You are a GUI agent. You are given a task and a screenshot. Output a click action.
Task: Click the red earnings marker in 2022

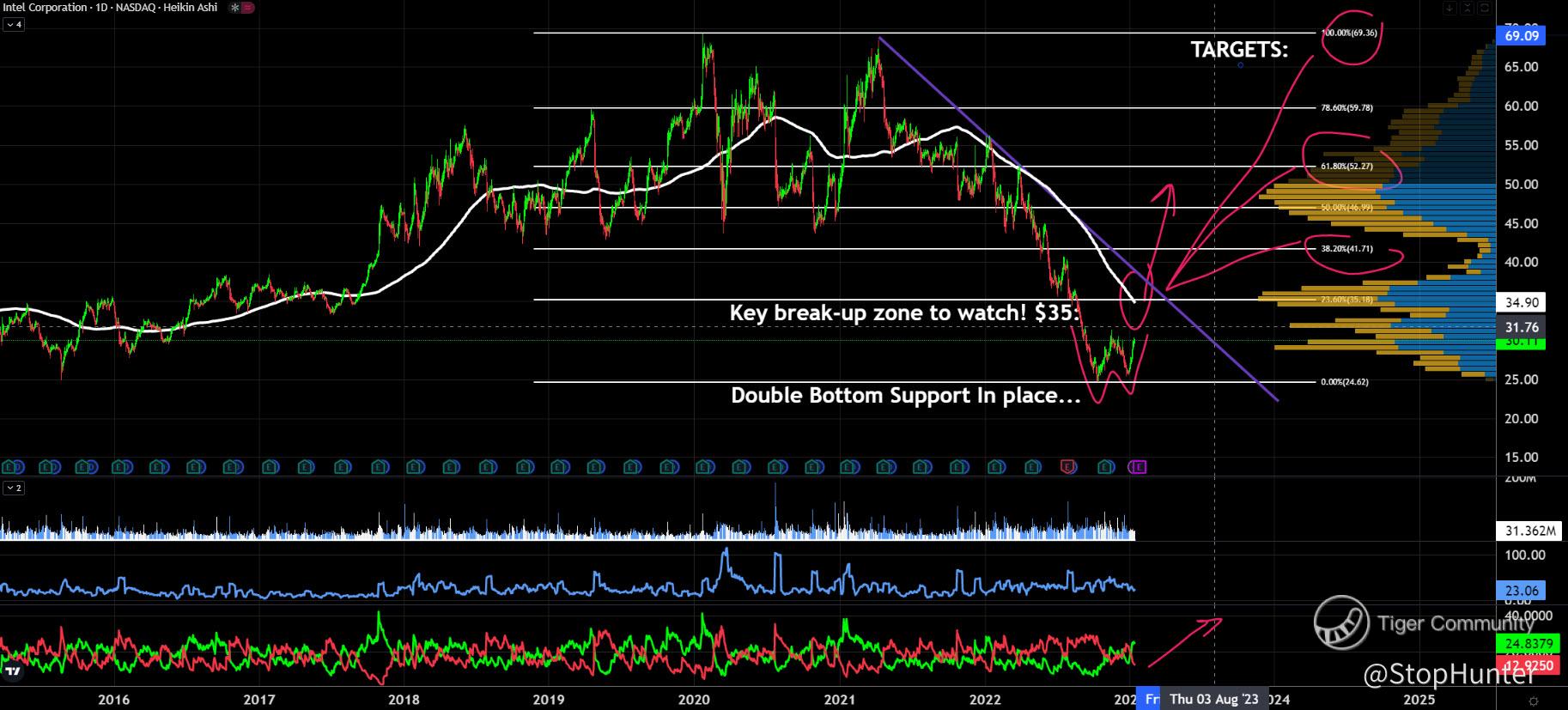(1068, 467)
